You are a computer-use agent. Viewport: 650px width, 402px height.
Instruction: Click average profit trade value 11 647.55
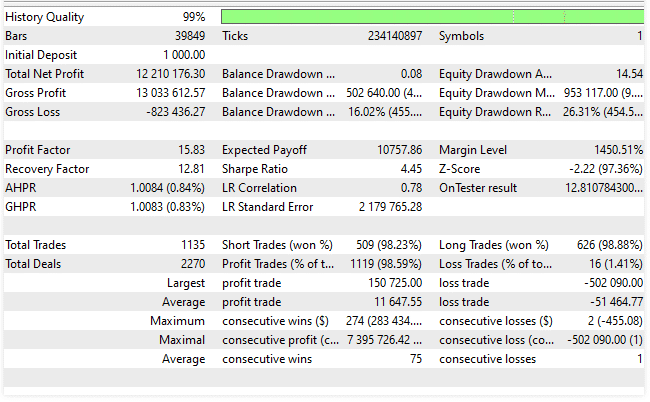click(398, 302)
